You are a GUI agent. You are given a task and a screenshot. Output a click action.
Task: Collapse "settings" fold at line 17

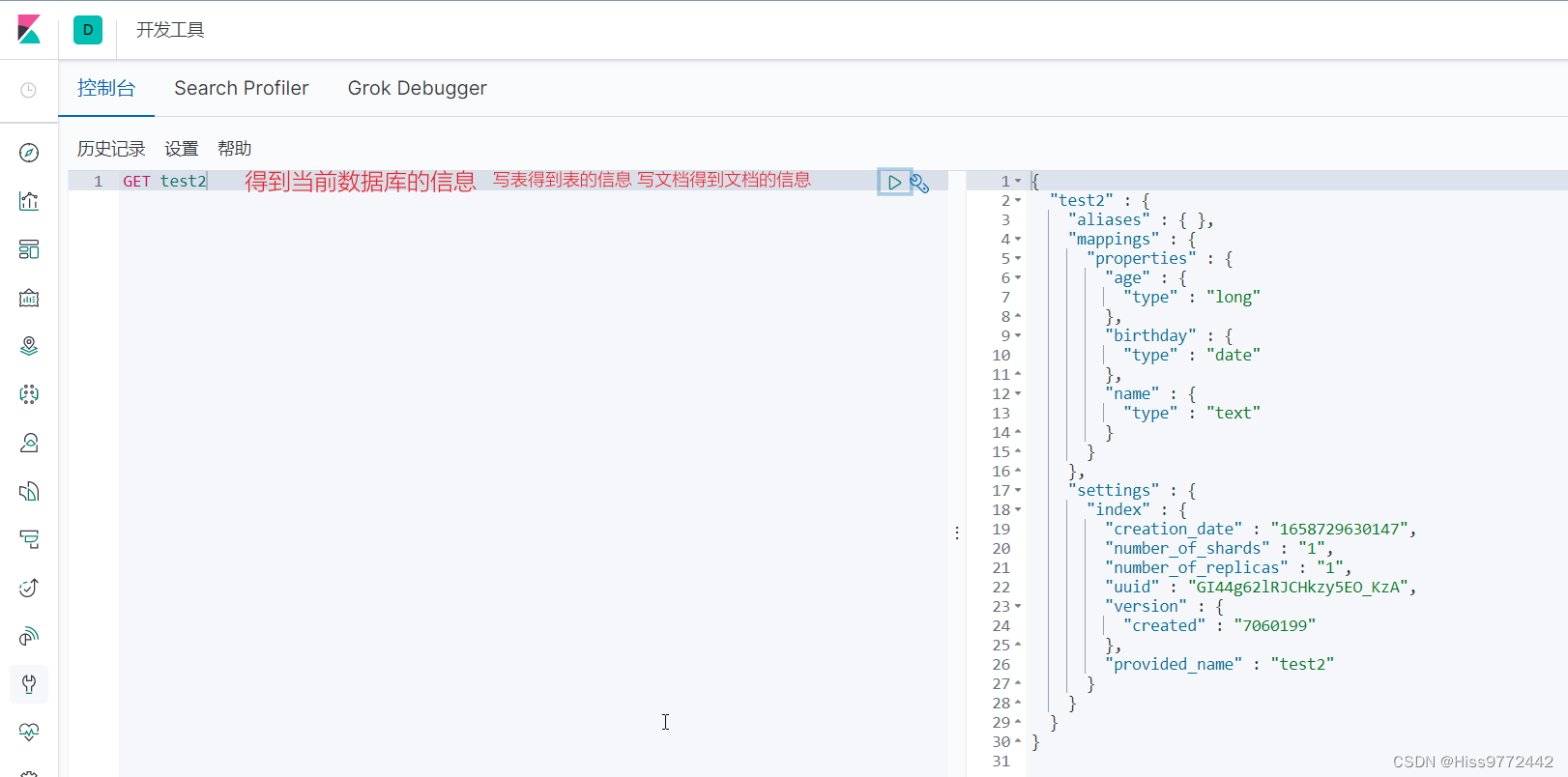1018,490
